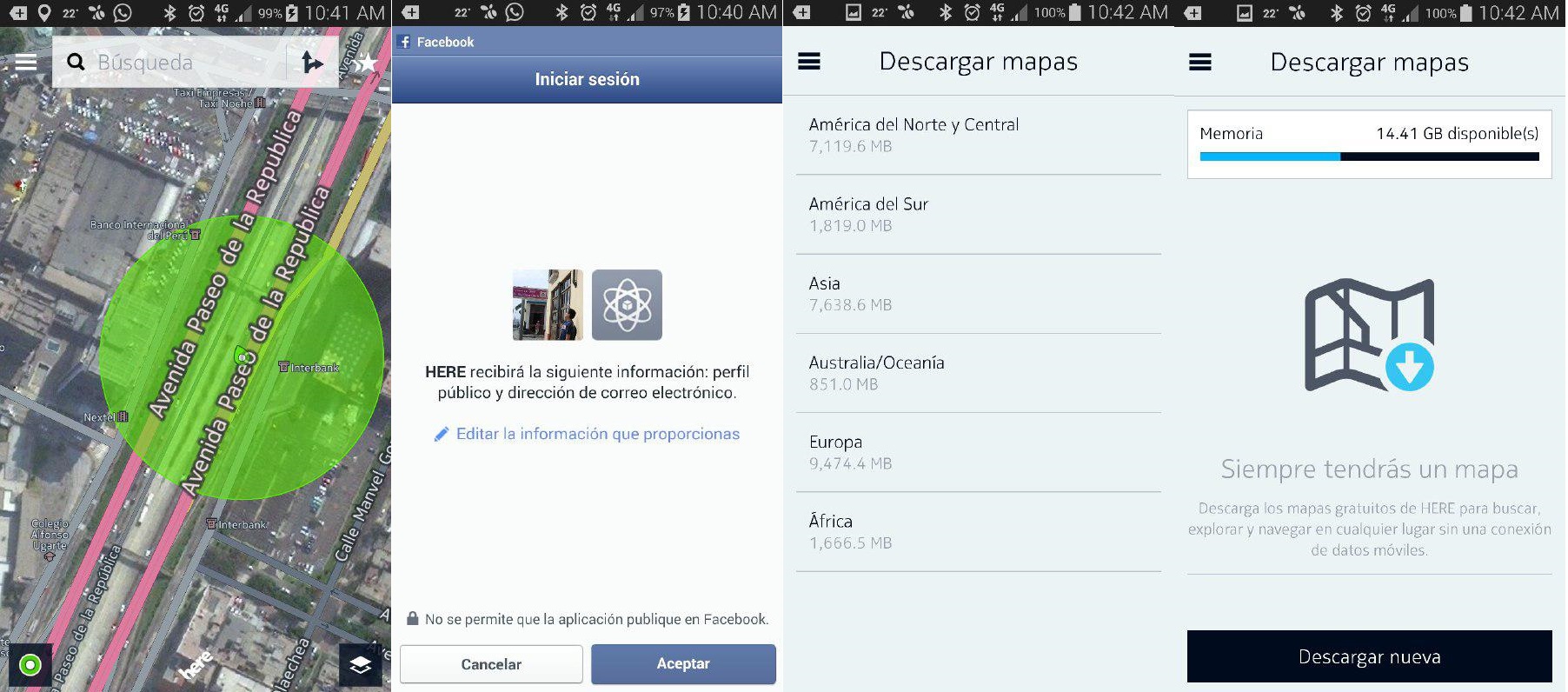Open the hamburger menu on the map screen
This screenshot has height=692, width=1568.
26,62
